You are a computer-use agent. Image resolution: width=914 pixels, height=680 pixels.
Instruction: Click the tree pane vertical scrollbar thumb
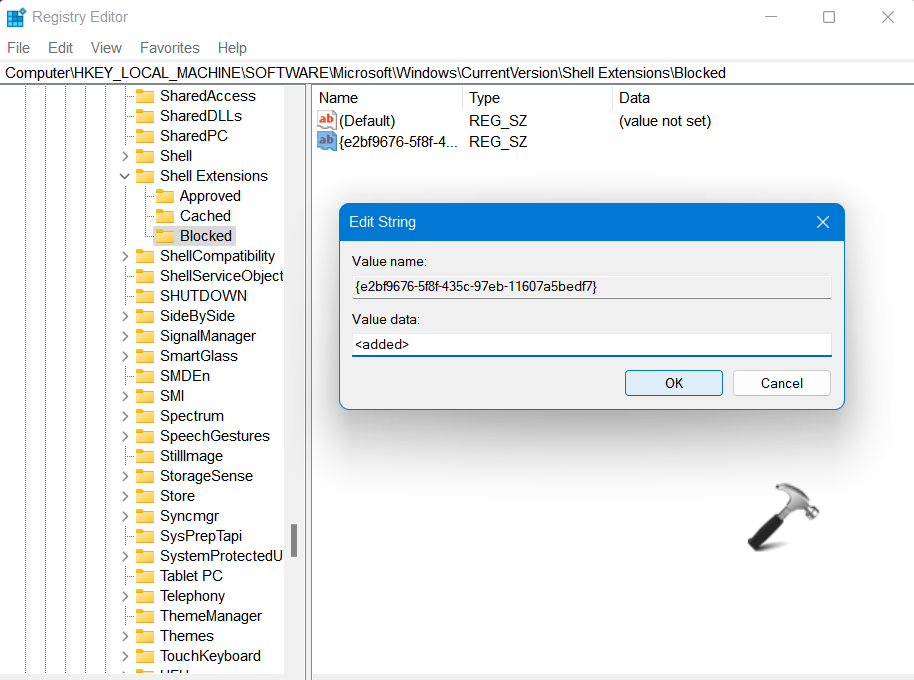click(x=294, y=540)
